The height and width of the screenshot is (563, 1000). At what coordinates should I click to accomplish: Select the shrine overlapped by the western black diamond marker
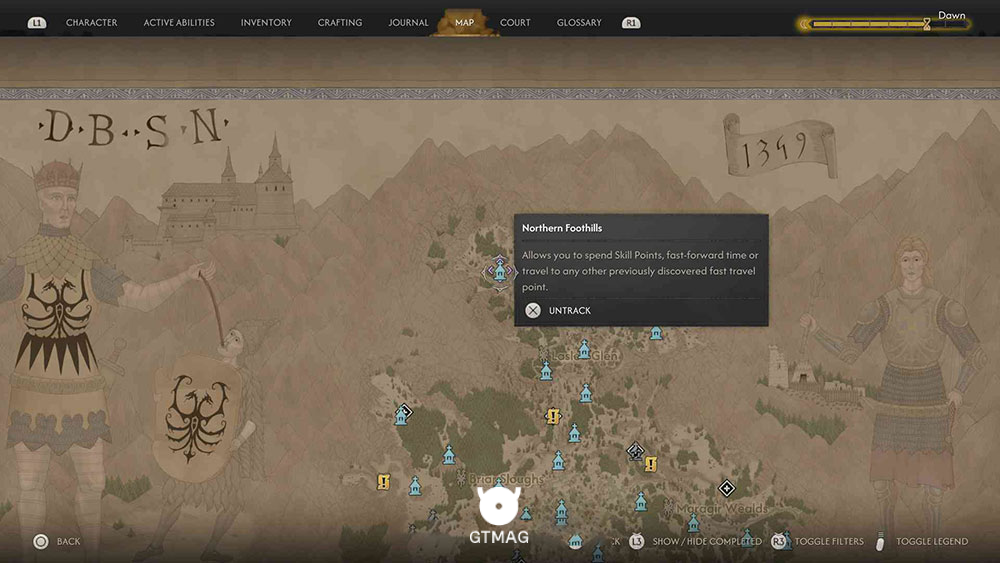401,416
